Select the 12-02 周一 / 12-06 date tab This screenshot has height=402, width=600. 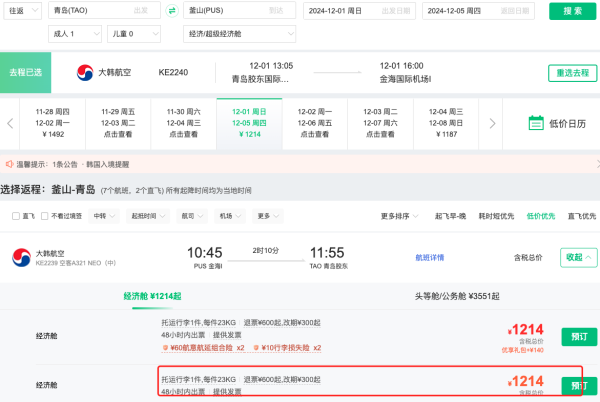pyautogui.click(x=315, y=123)
